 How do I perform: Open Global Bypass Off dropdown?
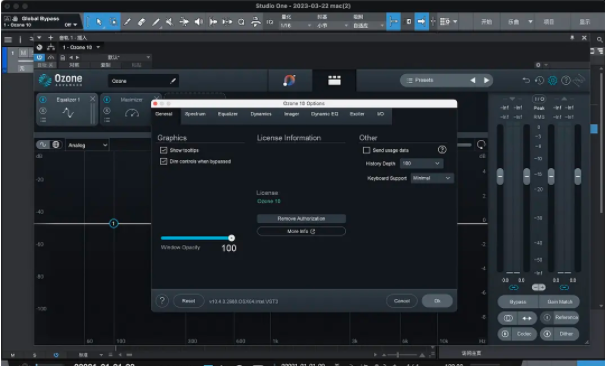70,25
